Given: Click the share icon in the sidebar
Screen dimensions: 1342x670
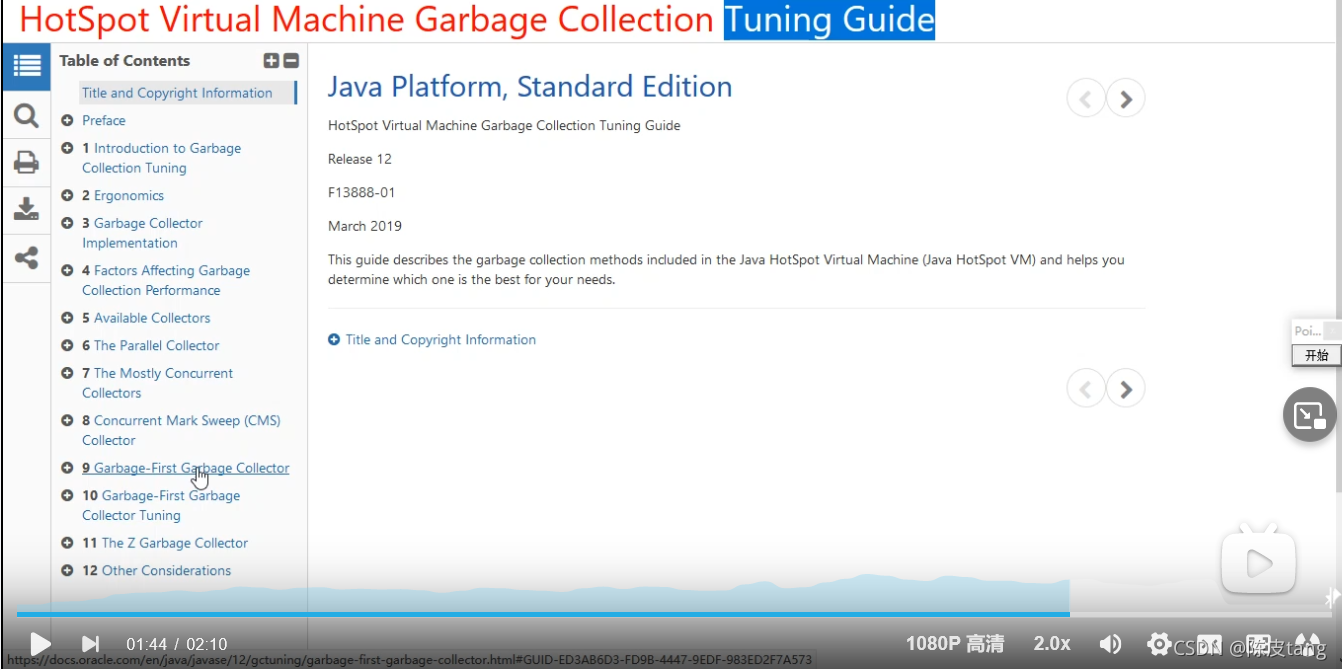Looking at the screenshot, I should tap(26, 258).
